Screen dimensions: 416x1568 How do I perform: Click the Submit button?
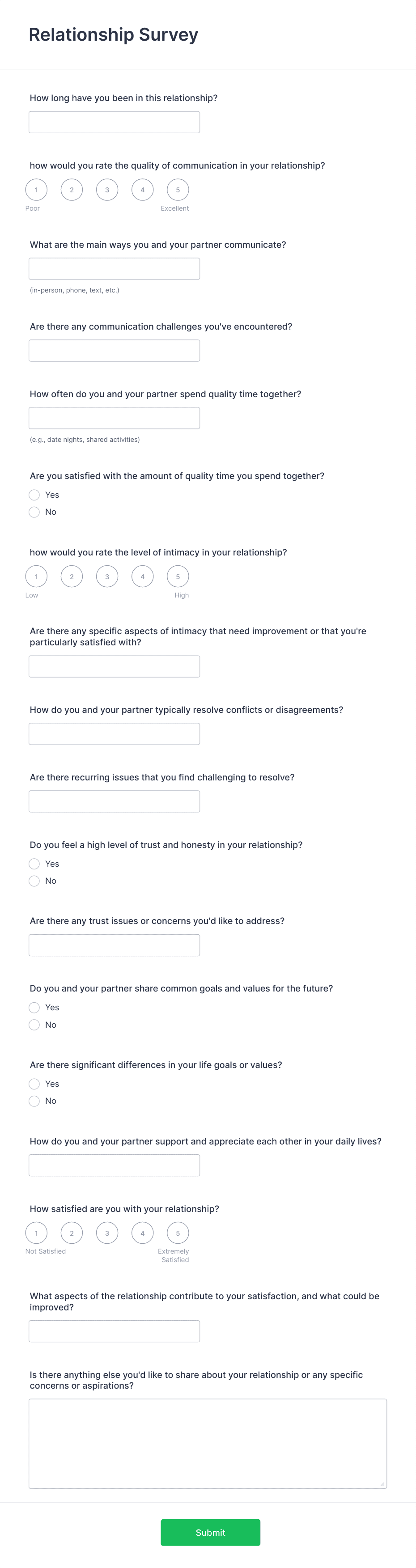click(x=211, y=1532)
